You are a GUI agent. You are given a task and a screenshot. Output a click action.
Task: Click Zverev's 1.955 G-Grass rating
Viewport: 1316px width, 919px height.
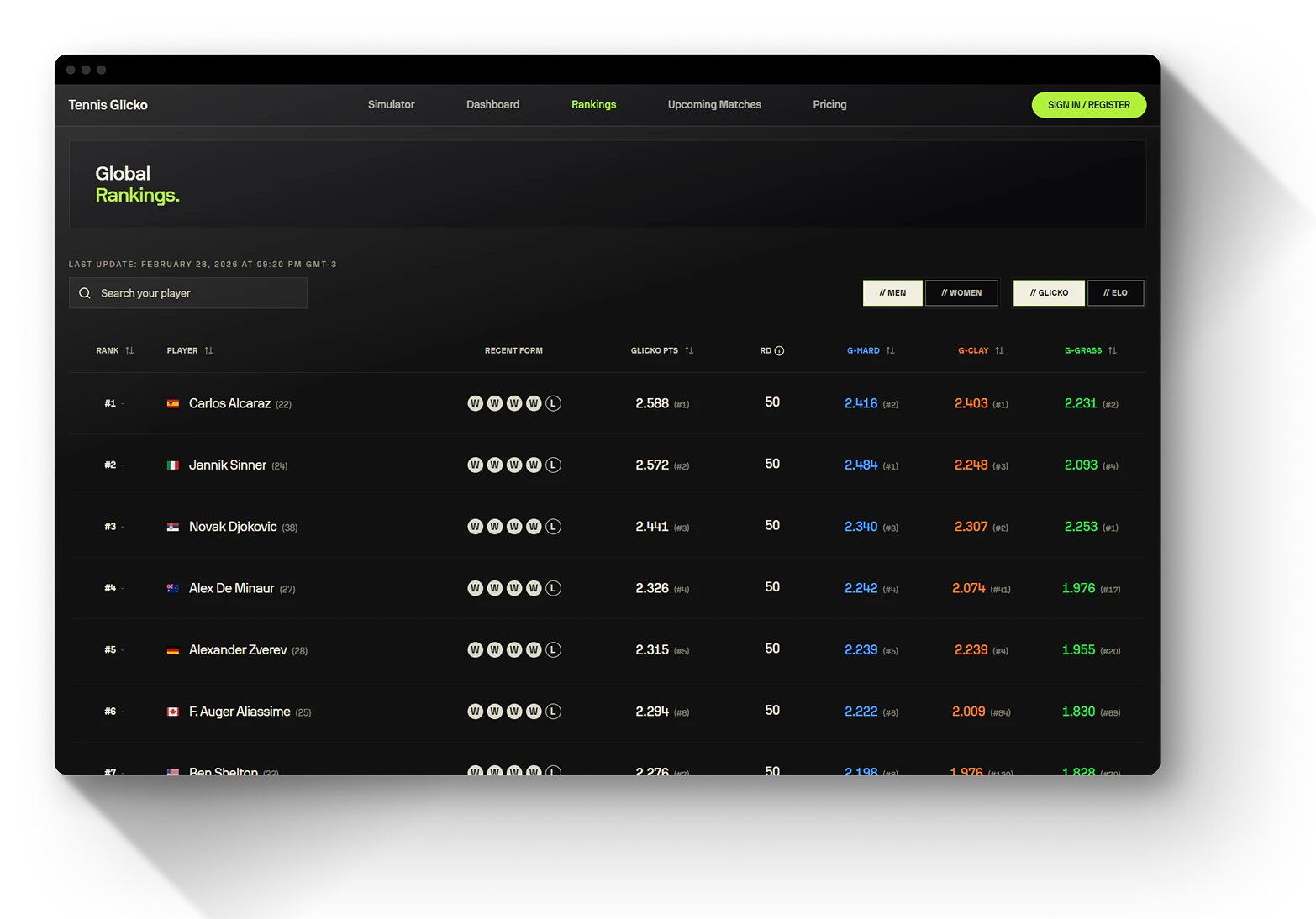pyautogui.click(x=1078, y=649)
